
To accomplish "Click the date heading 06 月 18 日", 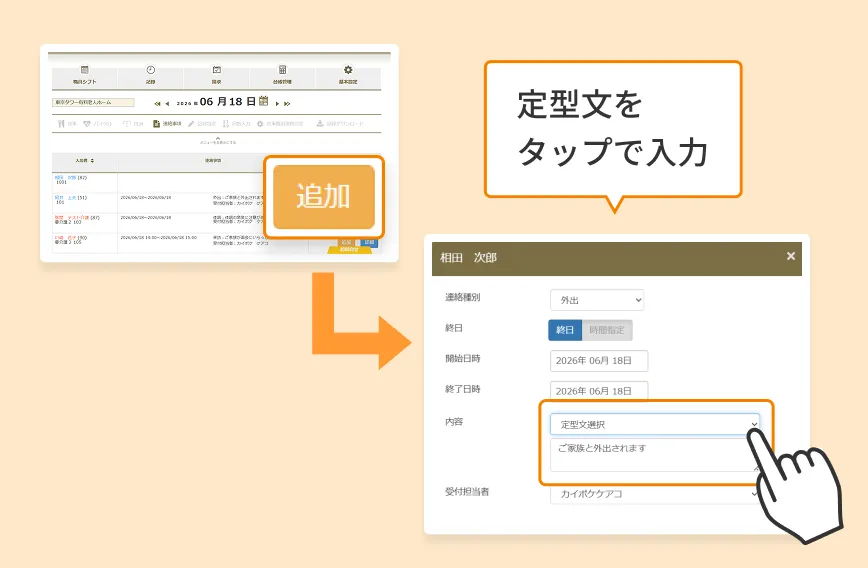I will (x=228, y=101).
